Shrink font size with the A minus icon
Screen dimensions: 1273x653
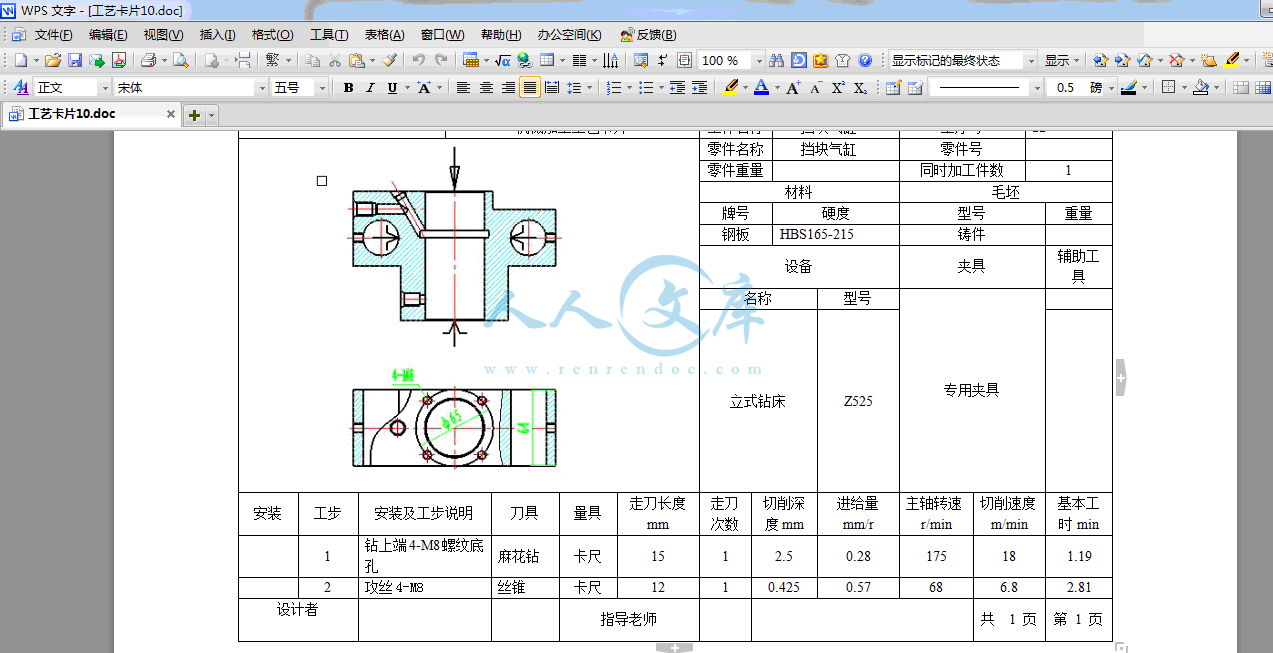click(816, 87)
